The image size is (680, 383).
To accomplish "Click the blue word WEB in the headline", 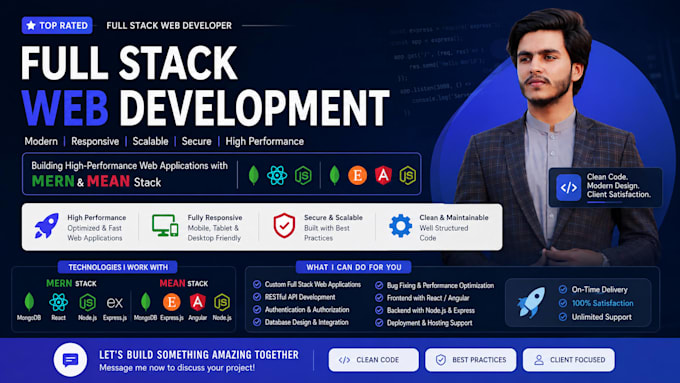I will coord(65,108).
